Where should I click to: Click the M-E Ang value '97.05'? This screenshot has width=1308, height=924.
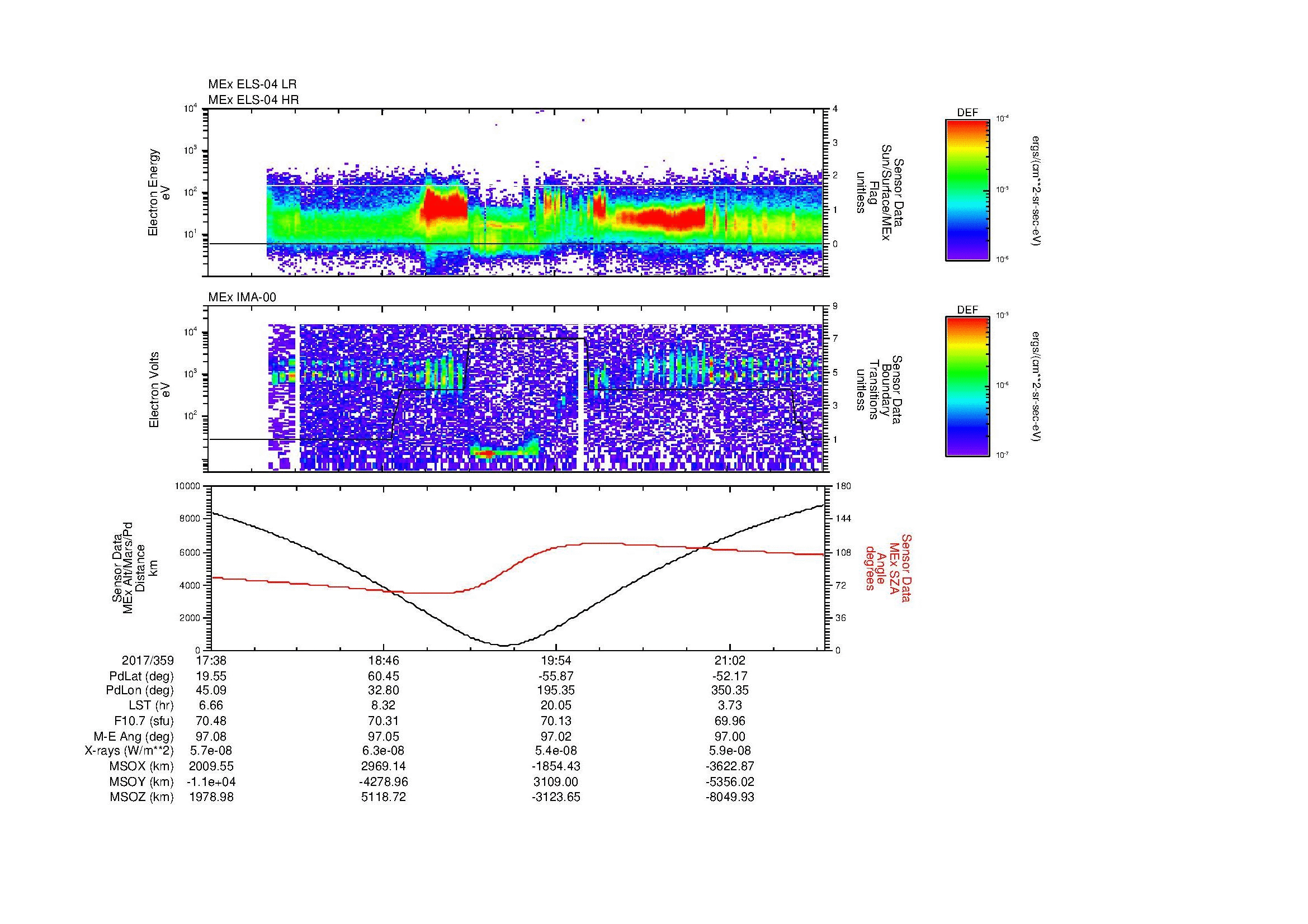click(x=384, y=737)
